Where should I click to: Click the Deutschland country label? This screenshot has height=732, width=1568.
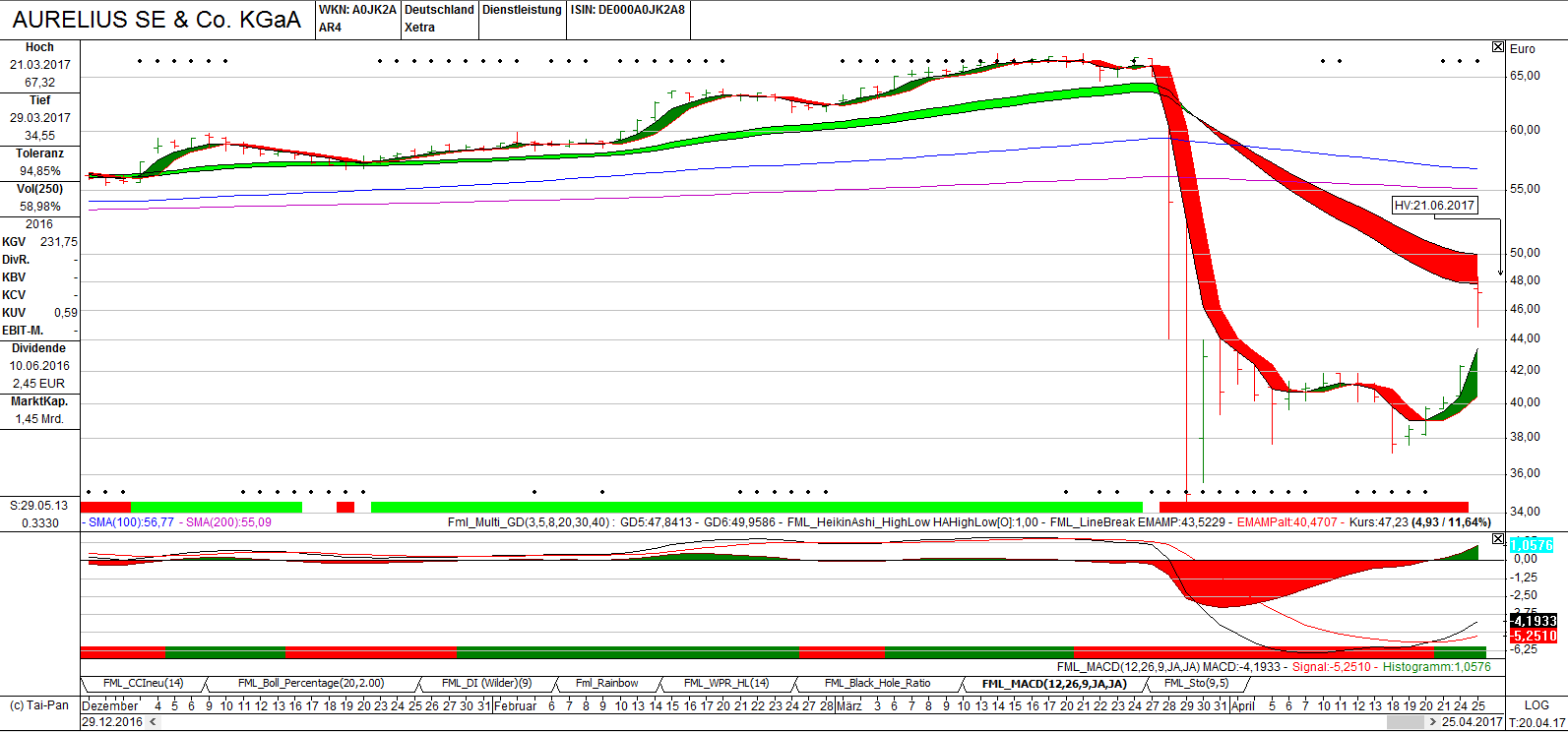(440, 10)
